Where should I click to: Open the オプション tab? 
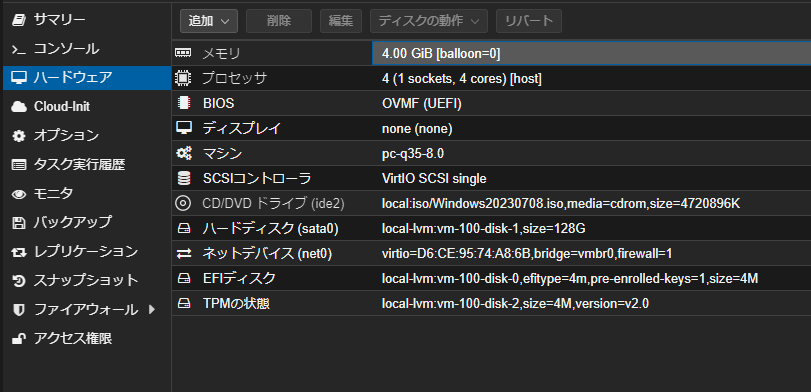[87, 136]
